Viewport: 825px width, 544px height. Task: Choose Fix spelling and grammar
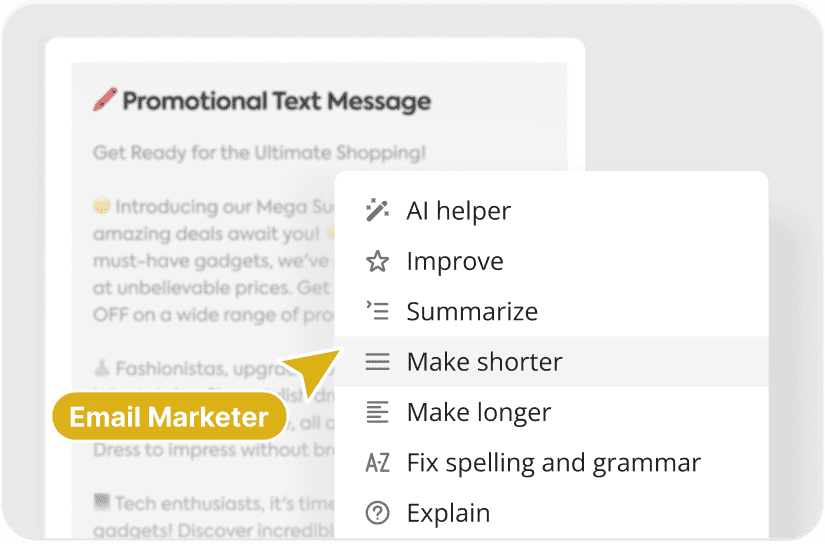(553, 463)
